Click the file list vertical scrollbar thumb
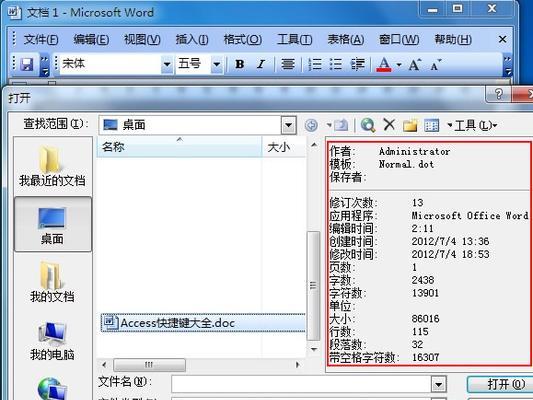Viewport: 533px width, 400px height. pyautogui.click(x=313, y=285)
